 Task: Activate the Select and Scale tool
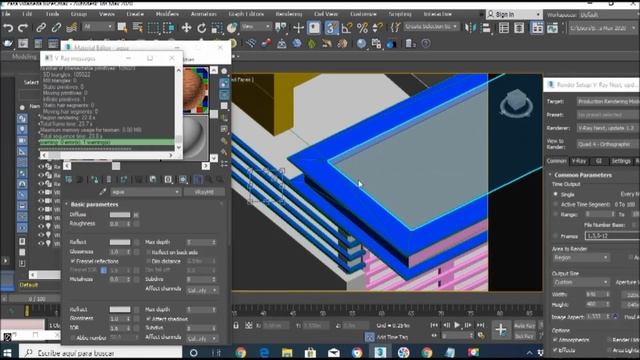coord(217,28)
